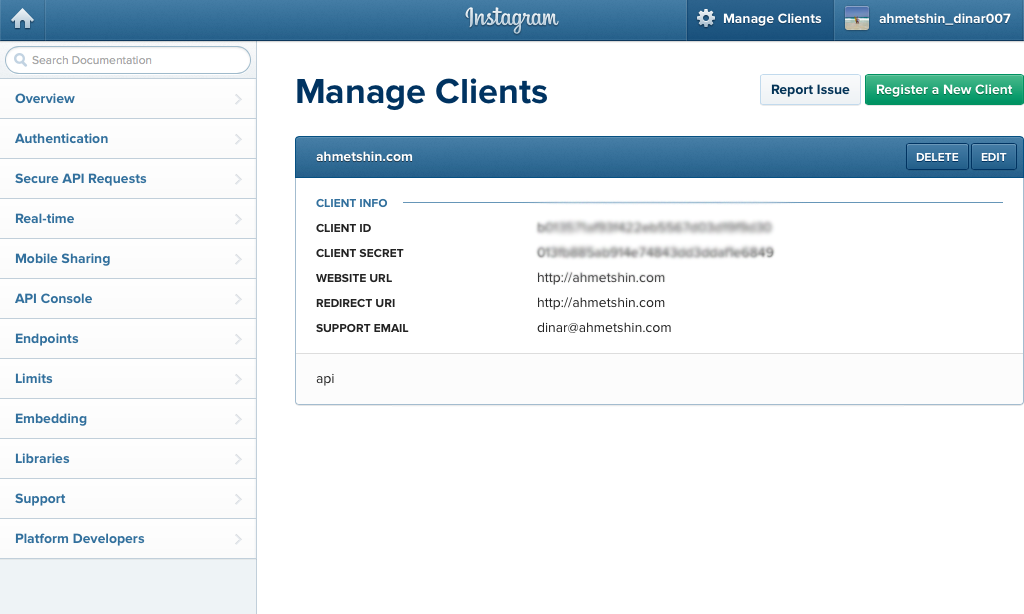Open the Overview section
The width and height of the screenshot is (1024, 614).
pos(128,99)
